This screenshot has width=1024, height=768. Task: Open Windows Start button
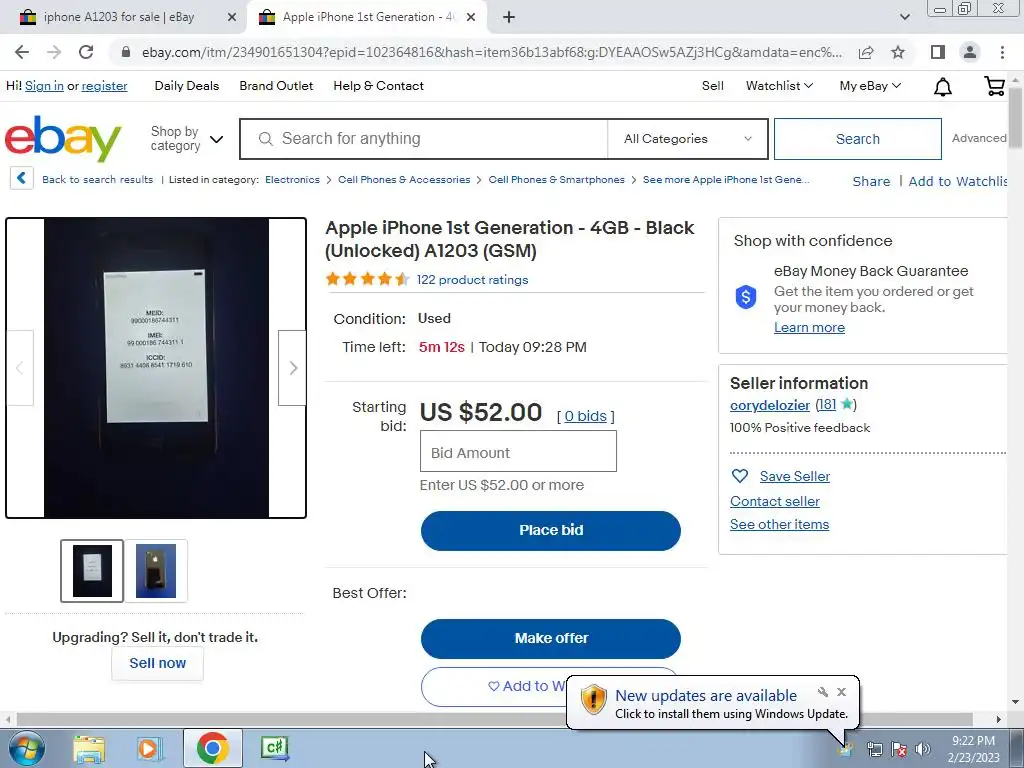tap(27, 748)
